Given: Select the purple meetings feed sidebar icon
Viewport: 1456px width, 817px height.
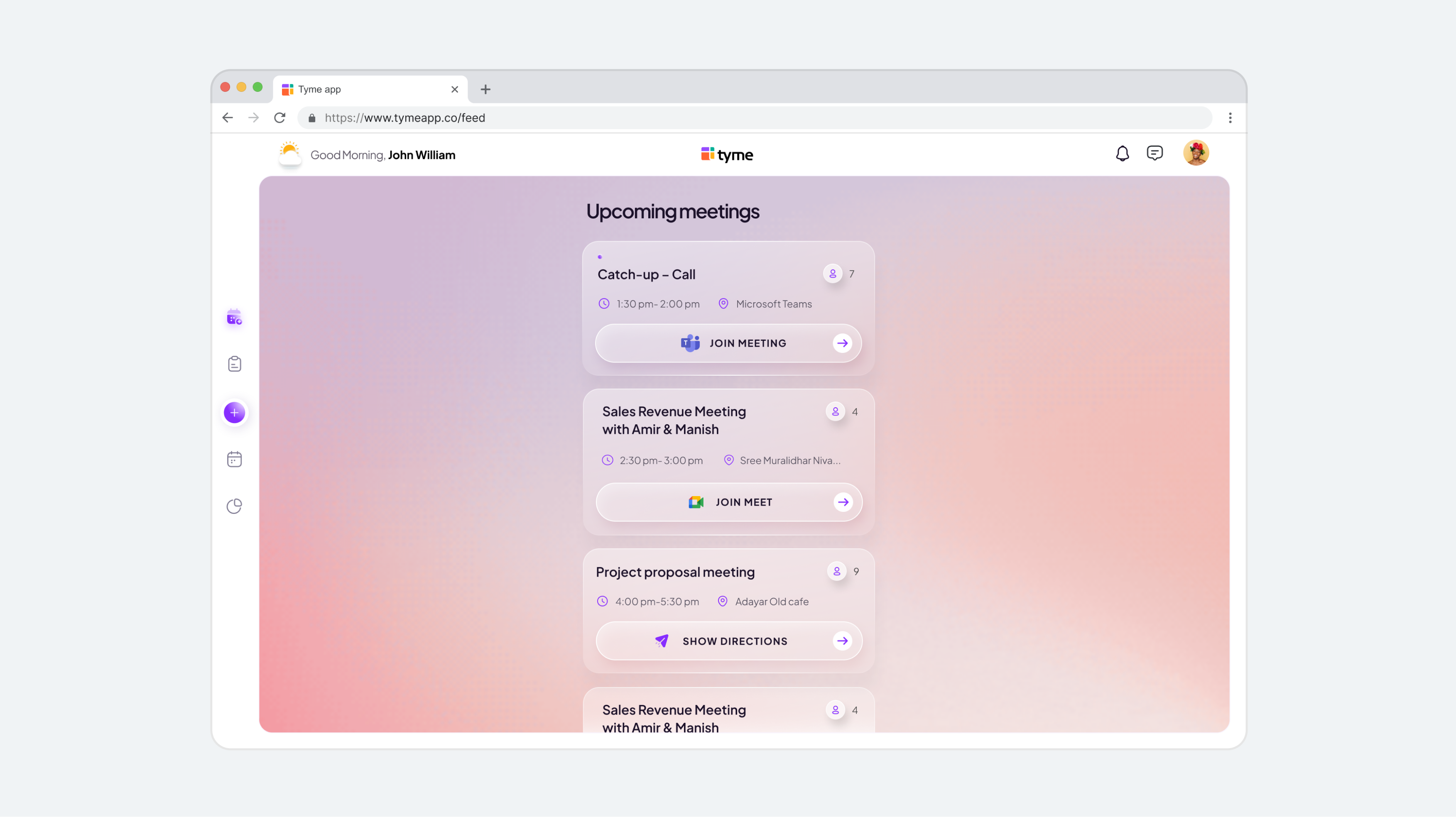Looking at the screenshot, I should tap(234, 318).
